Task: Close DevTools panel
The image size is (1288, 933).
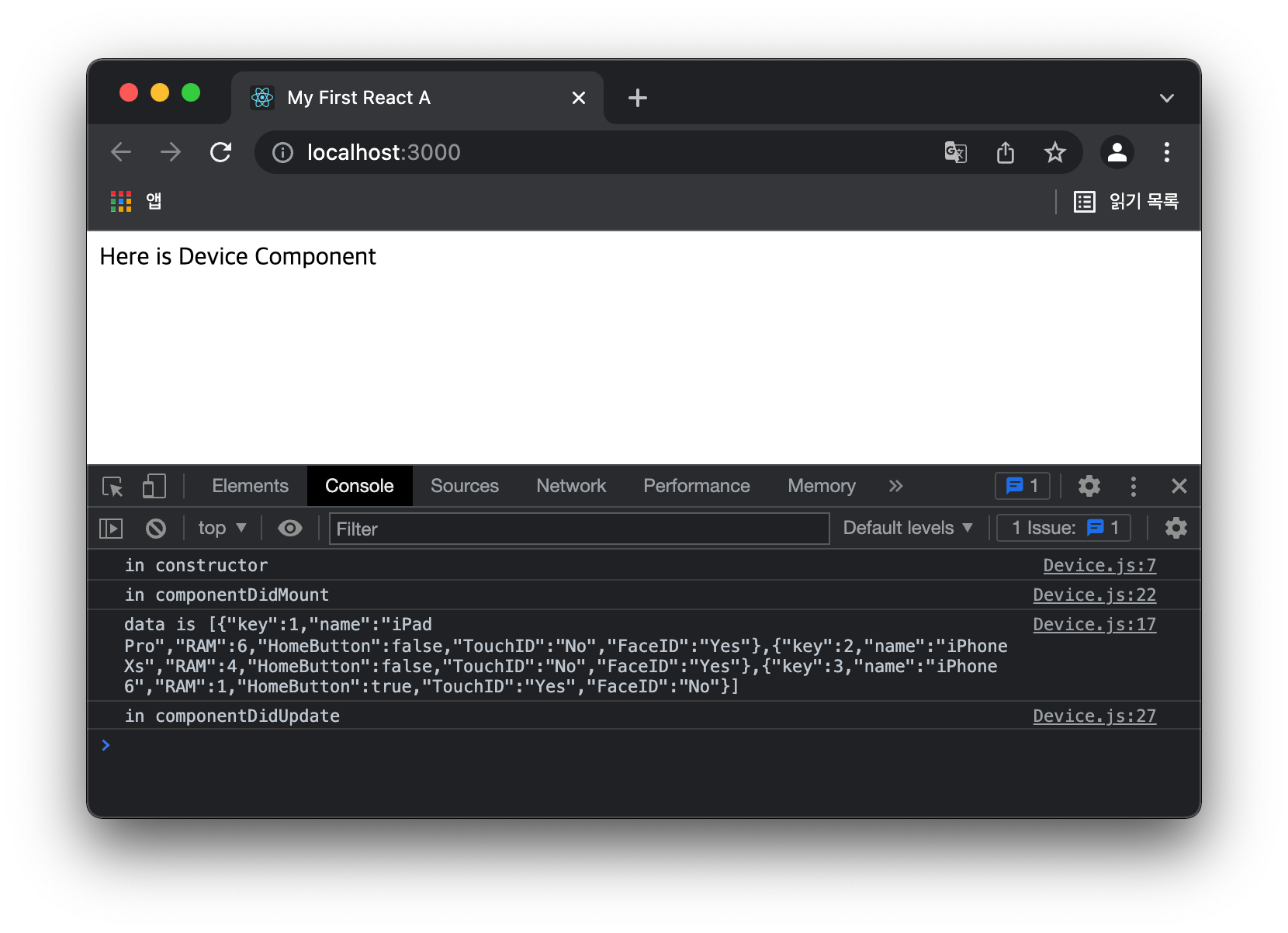Action: pyautogui.click(x=1179, y=486)
